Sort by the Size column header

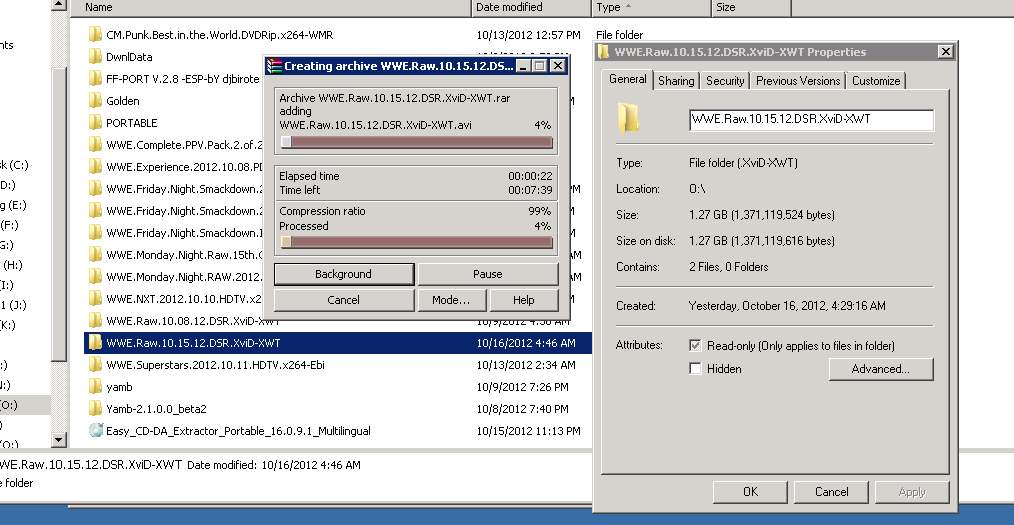(751, 8)
